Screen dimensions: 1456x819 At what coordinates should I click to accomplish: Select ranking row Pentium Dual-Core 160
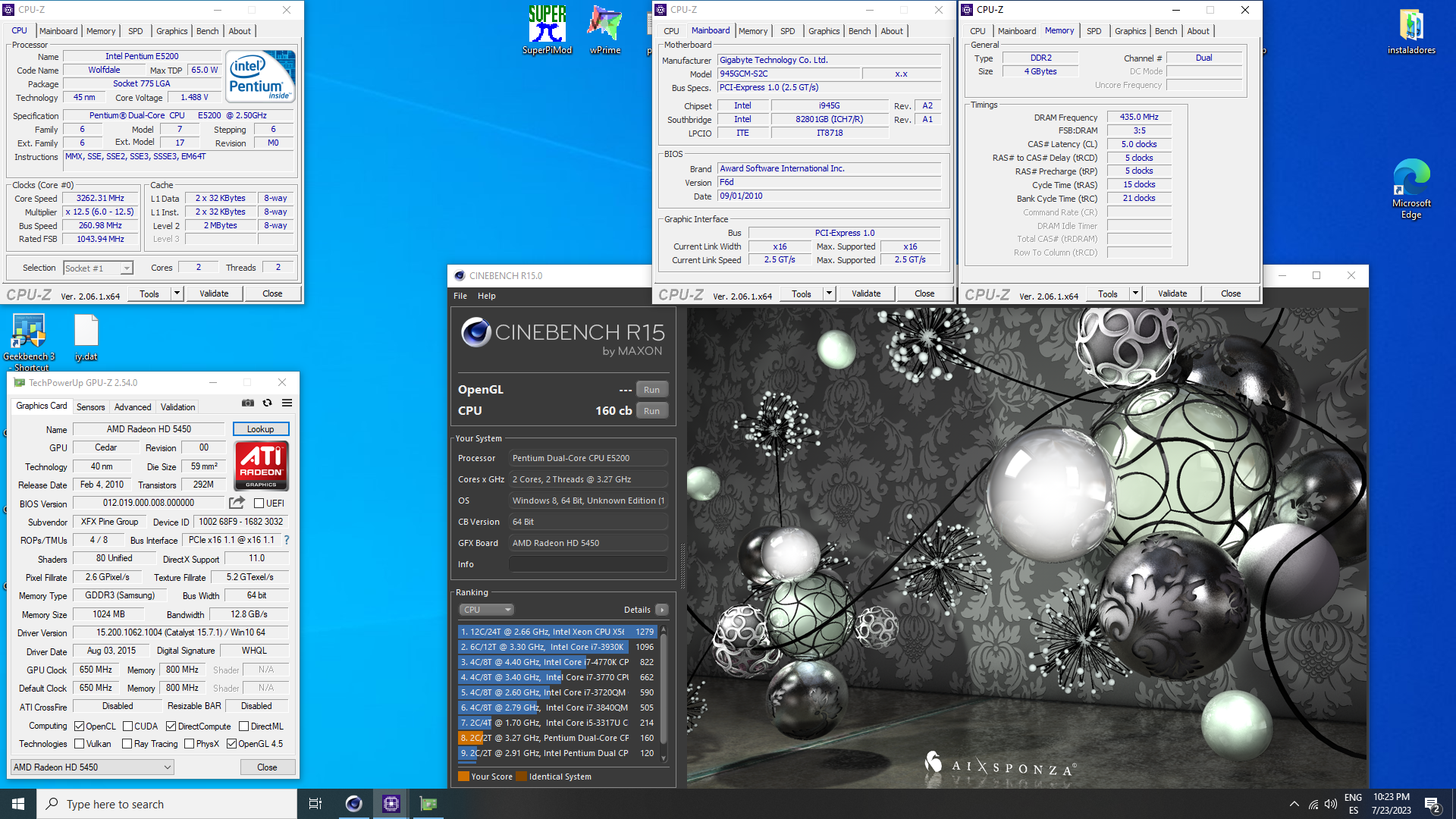coord(557,738)
